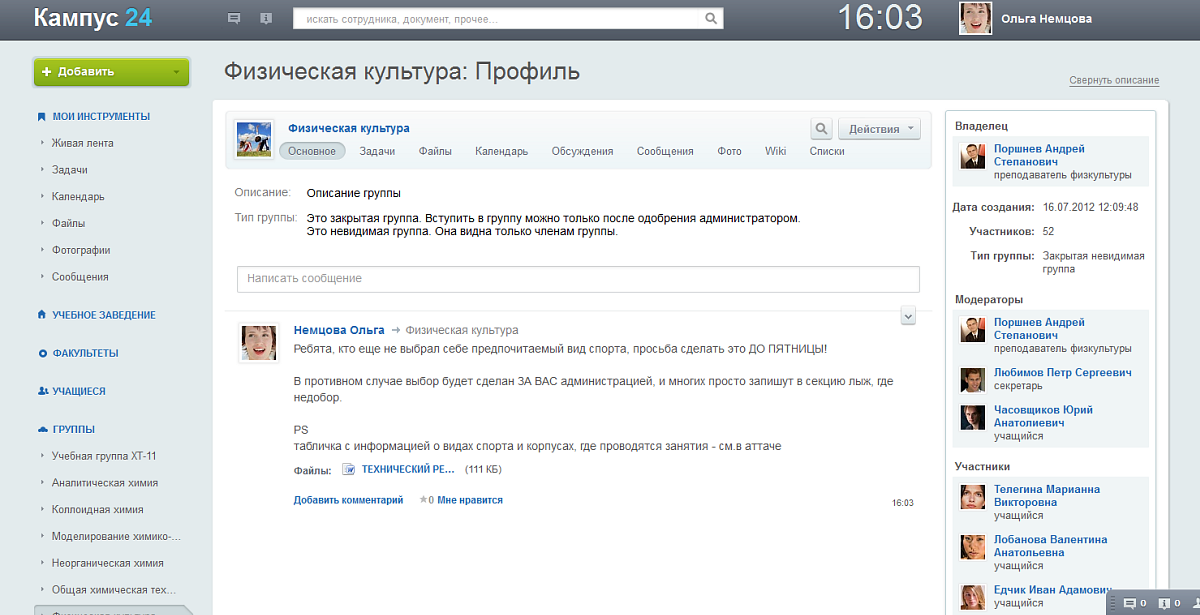Click Физическая культура group avatar image

click(x=248, y=139)
